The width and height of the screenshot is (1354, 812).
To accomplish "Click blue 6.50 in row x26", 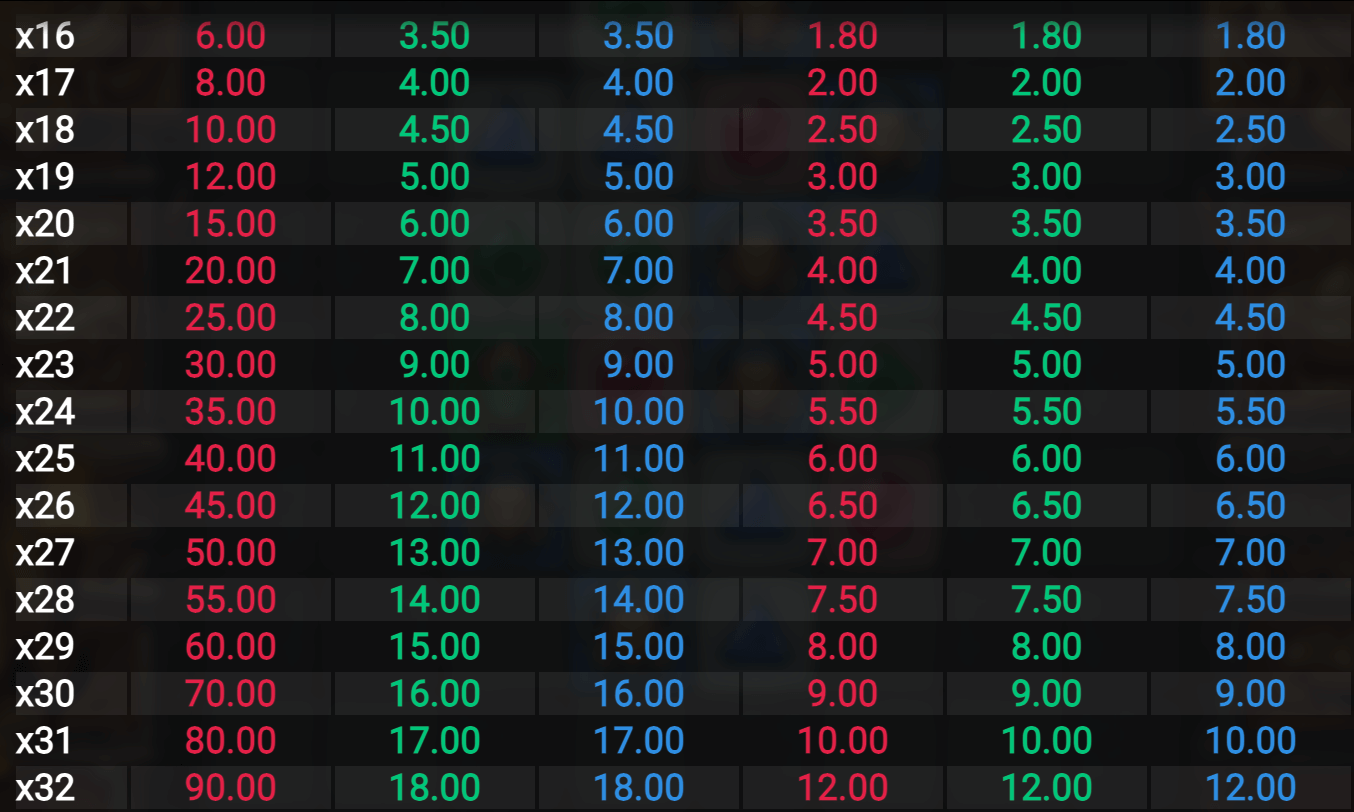I will click(x=1251, y=506).
